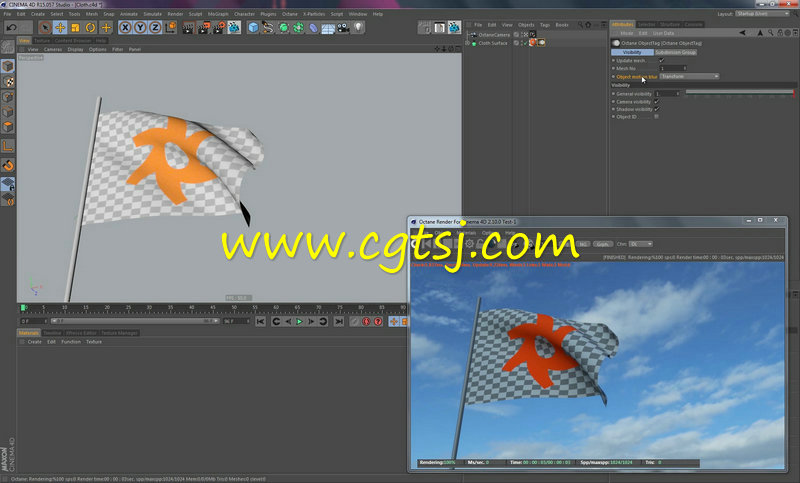Add a Cube primitive object

pyautogui.click(x=253, y=28)
